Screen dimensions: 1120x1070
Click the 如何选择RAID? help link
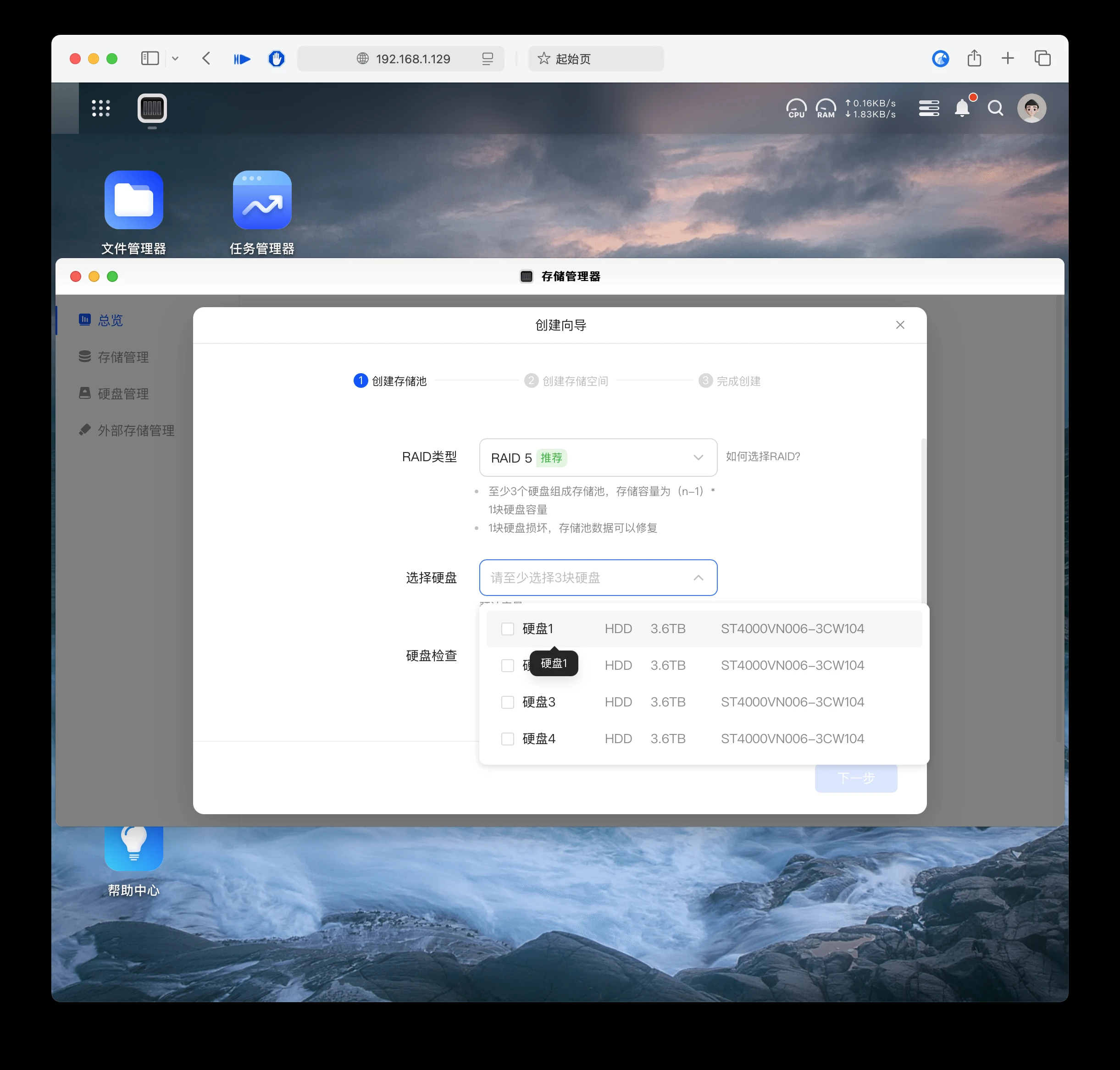[763, 457]
